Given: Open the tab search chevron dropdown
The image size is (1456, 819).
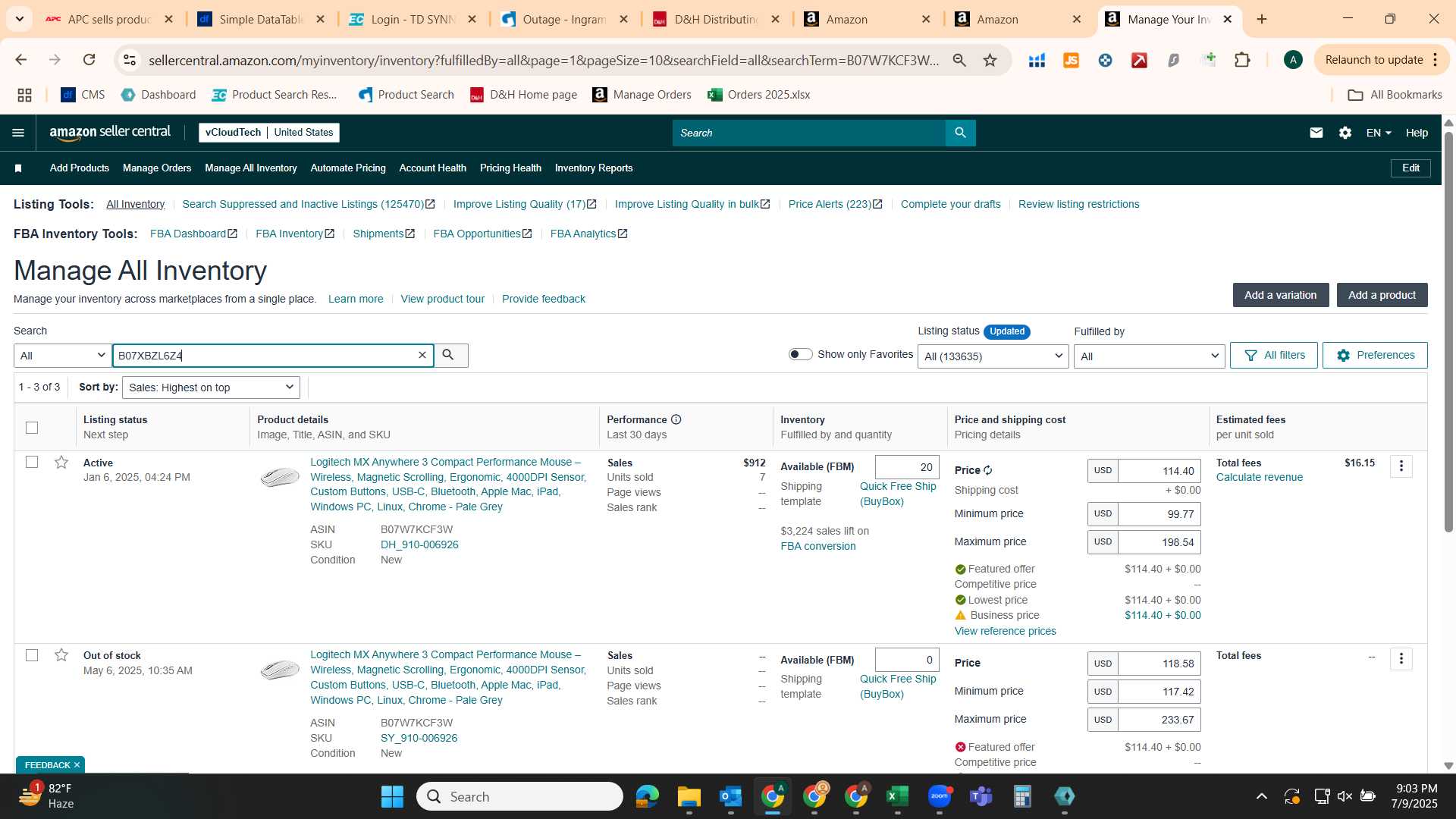Looking at the screenshot, I should coord(19,19).
